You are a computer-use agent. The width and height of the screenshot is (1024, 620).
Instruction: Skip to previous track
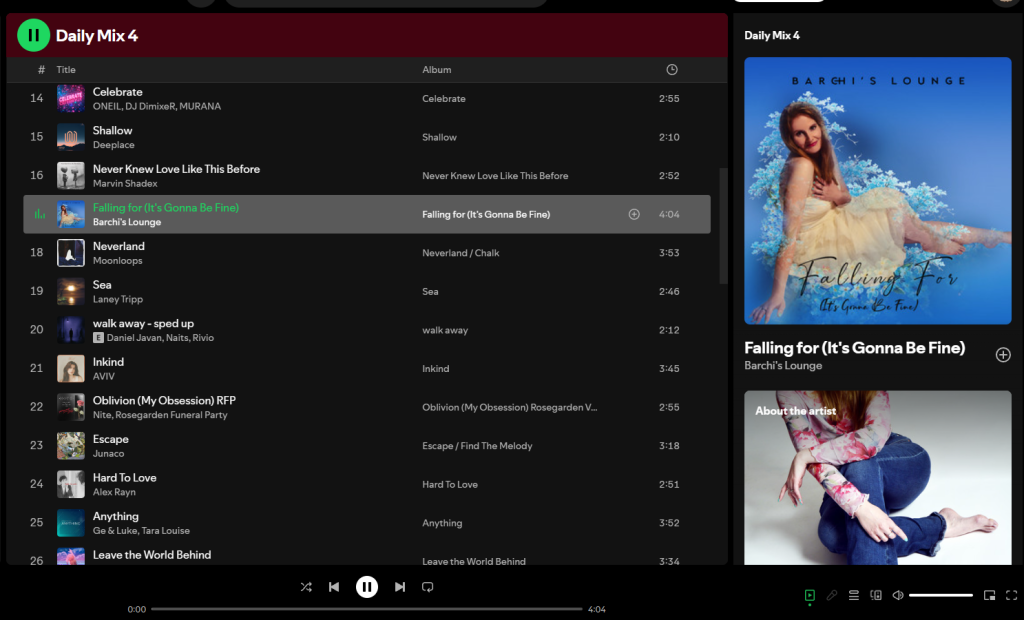tap(334, 587)
